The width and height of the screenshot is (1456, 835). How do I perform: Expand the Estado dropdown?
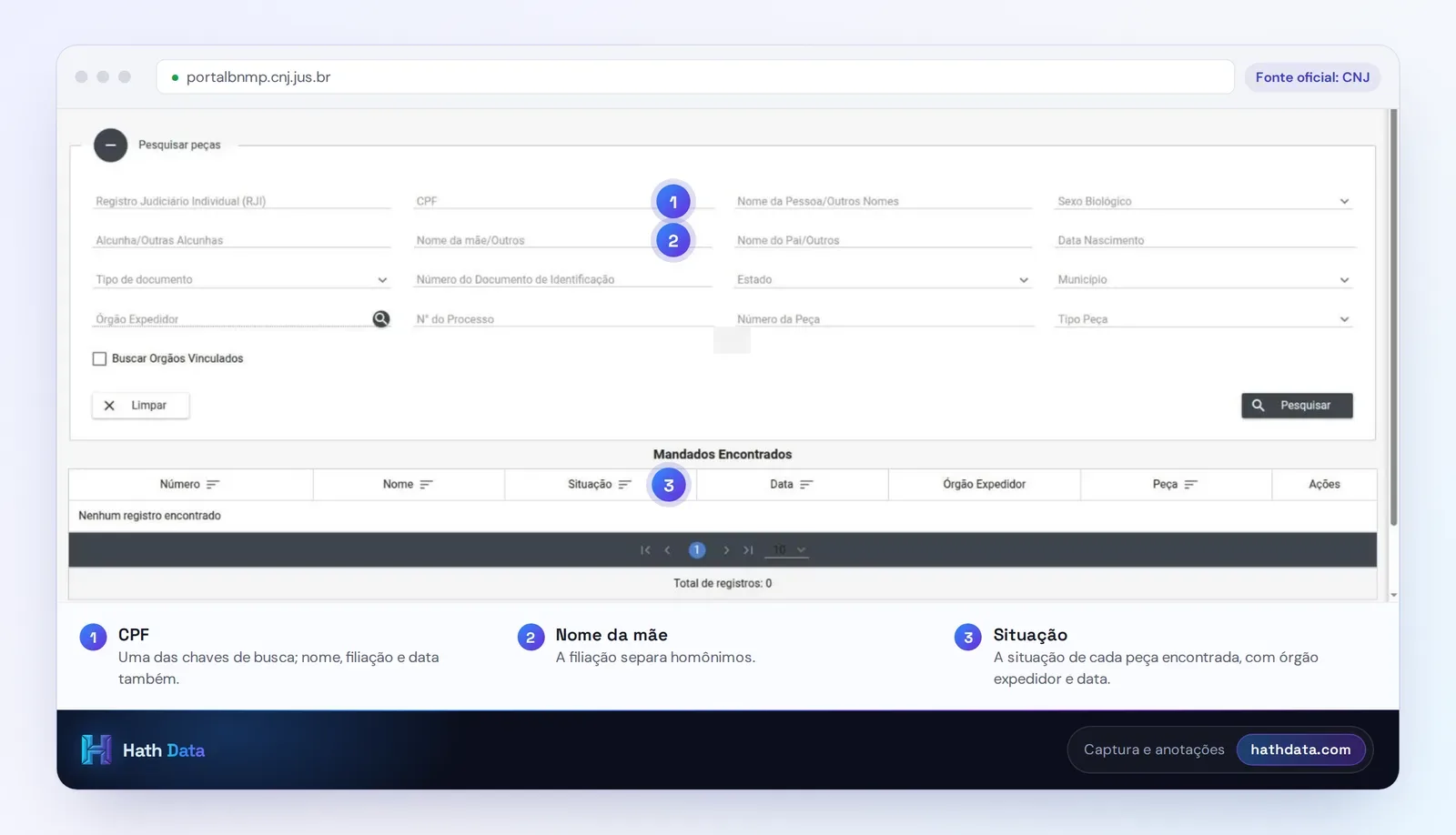point(883,279)
